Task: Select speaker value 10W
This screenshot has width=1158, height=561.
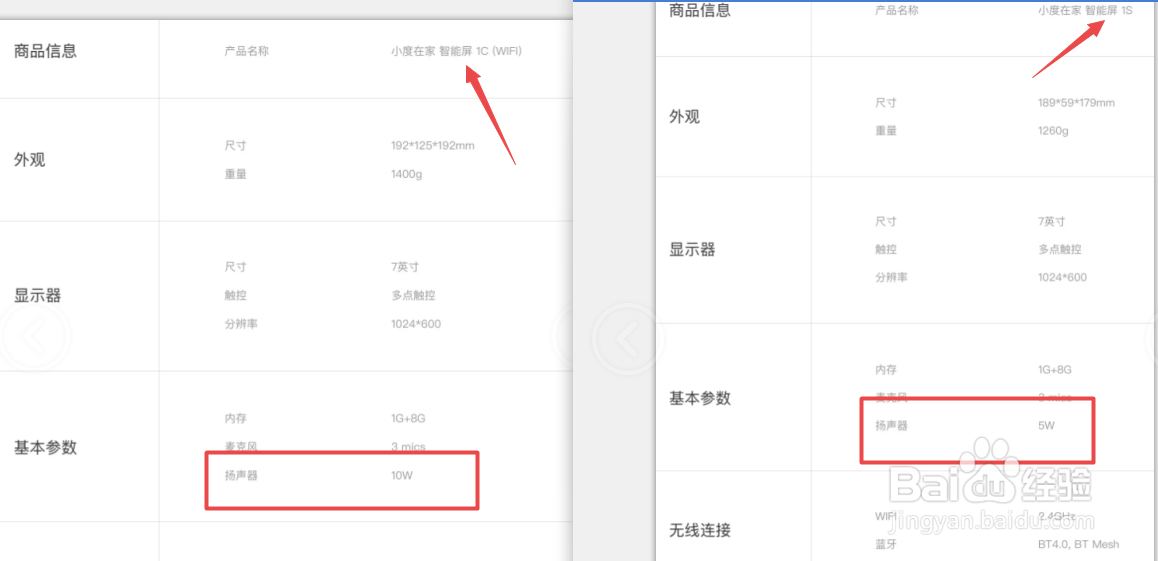Action: pyautogui.click(x=402, y=475)
